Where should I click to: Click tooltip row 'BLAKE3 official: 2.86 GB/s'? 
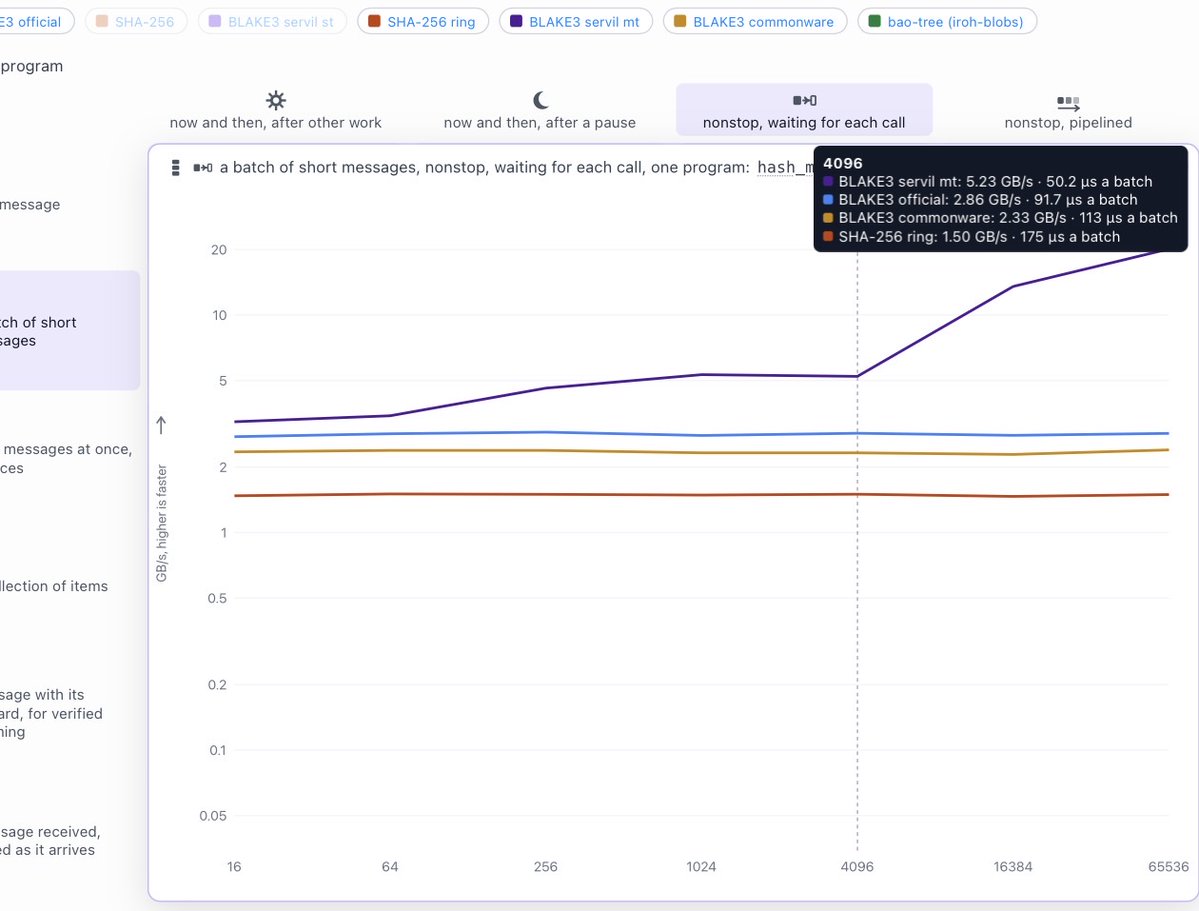pos(980,200)
